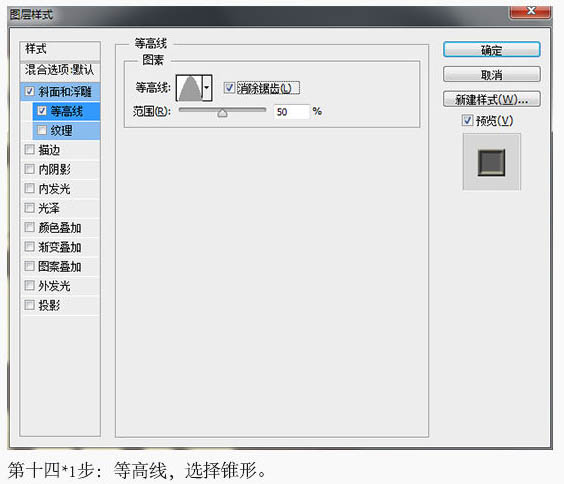This screenshot has height=484, width=564.
Task: Select the 内阴影 inner shadow item
Action: pos(60,169)
